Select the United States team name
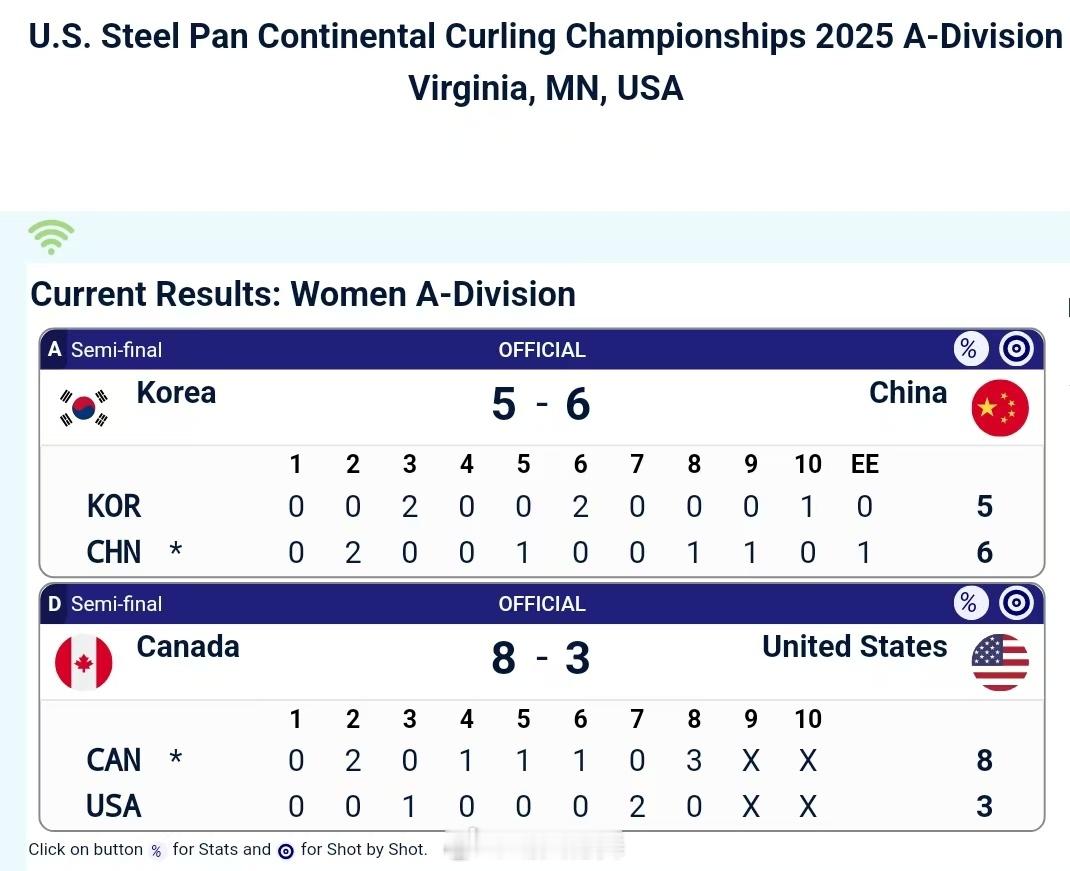1070x871 pixels. [854, 647]
